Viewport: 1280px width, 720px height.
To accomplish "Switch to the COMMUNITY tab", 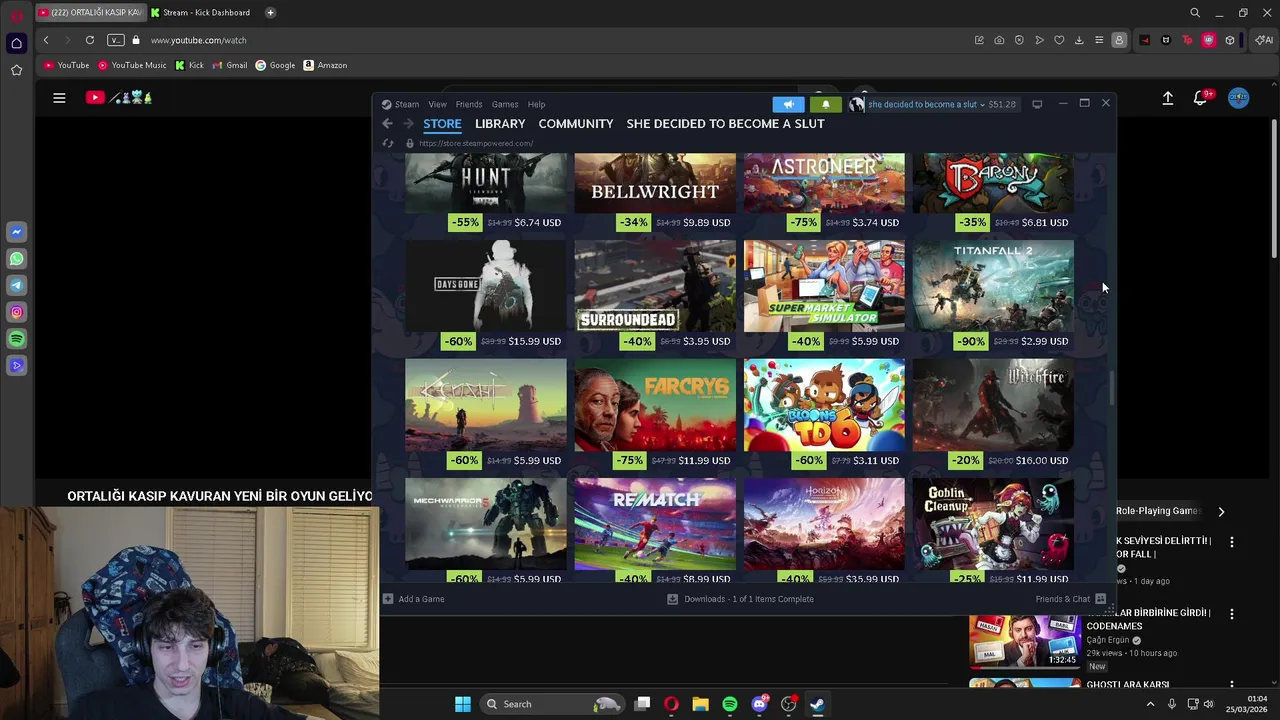I will (576, 123).
